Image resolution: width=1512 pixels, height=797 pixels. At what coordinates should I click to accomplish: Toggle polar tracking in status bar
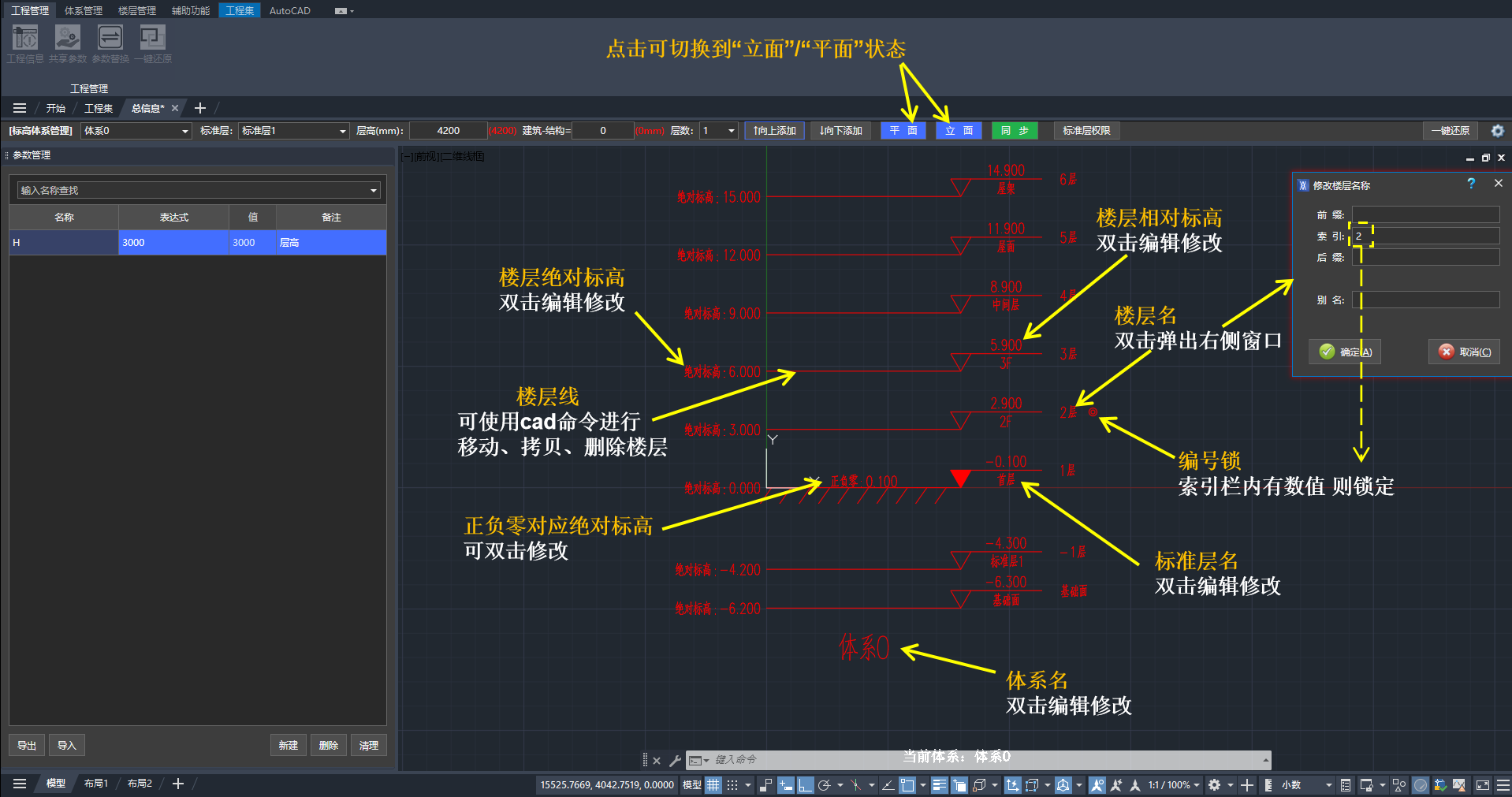click(x=825, y=785)
